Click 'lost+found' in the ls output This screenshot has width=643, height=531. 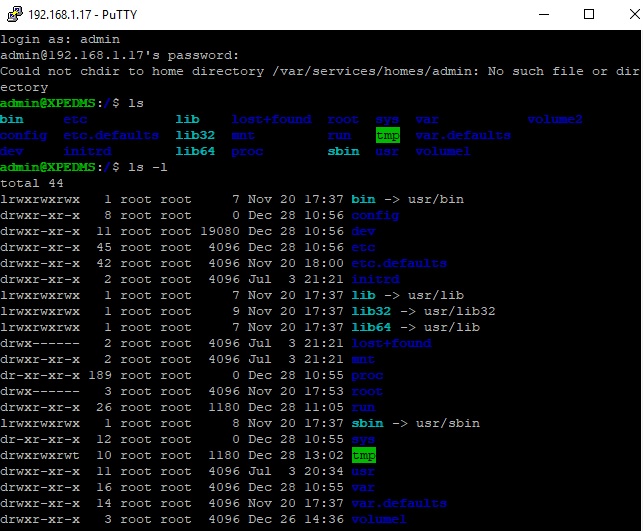coord(271,119)
